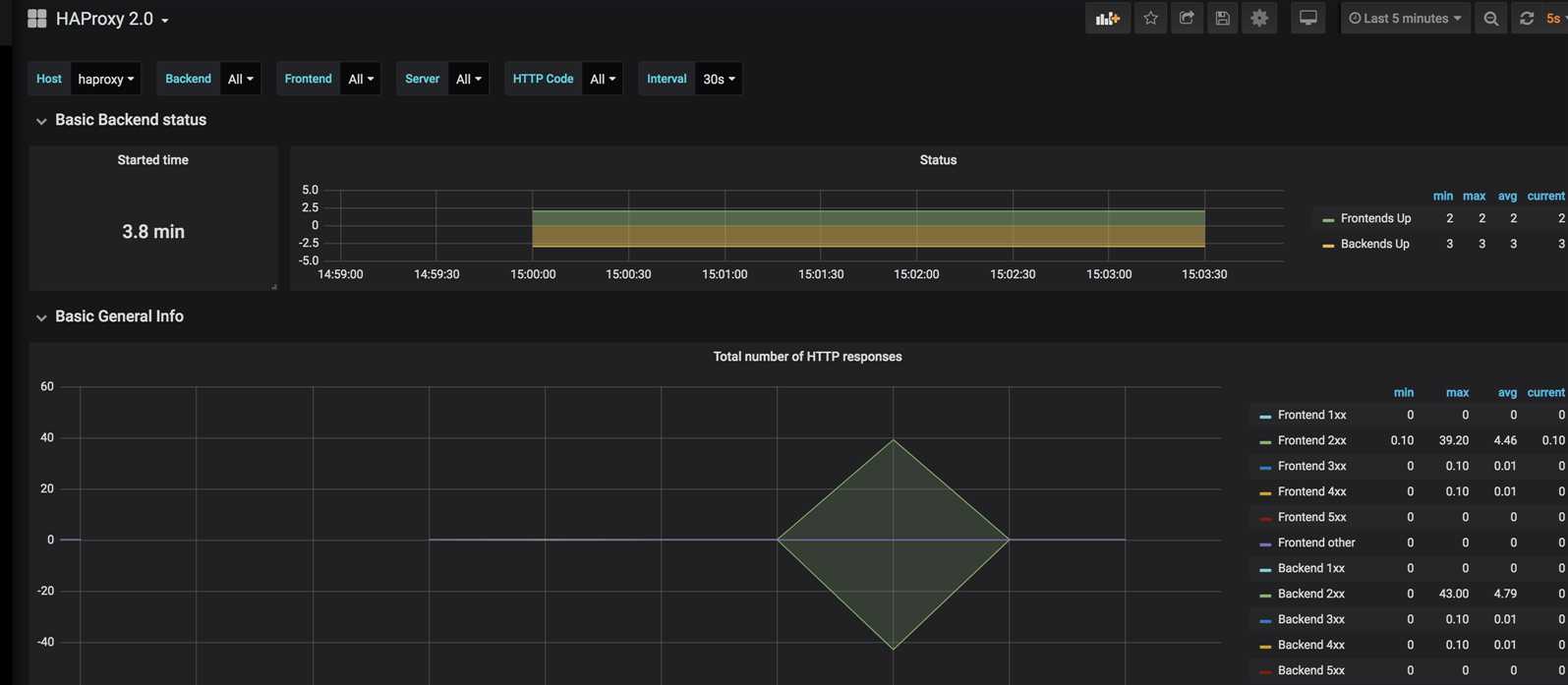Click the Started time panel title
This screenshot has height=685, width=1568.
tap(152, 159)
